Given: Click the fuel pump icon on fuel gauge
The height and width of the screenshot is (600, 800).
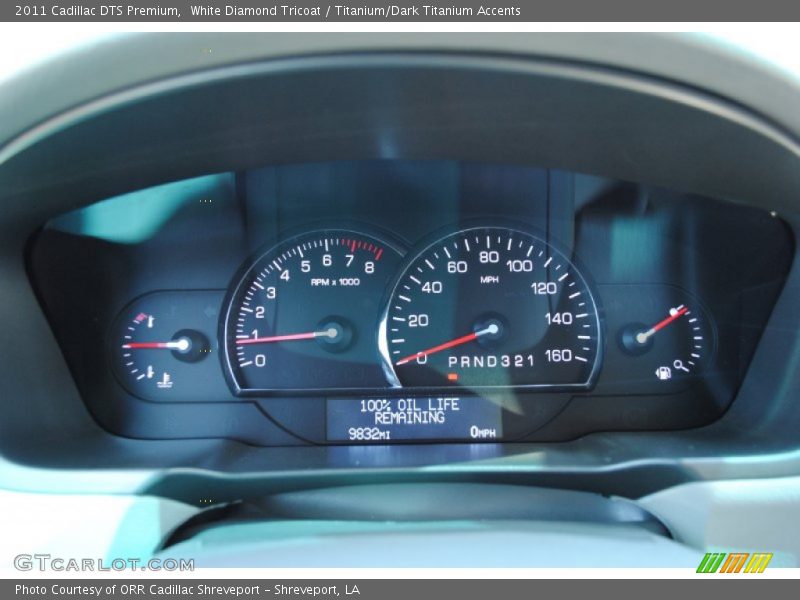Looking at the screenshot, I should click(x=663, y=372).
